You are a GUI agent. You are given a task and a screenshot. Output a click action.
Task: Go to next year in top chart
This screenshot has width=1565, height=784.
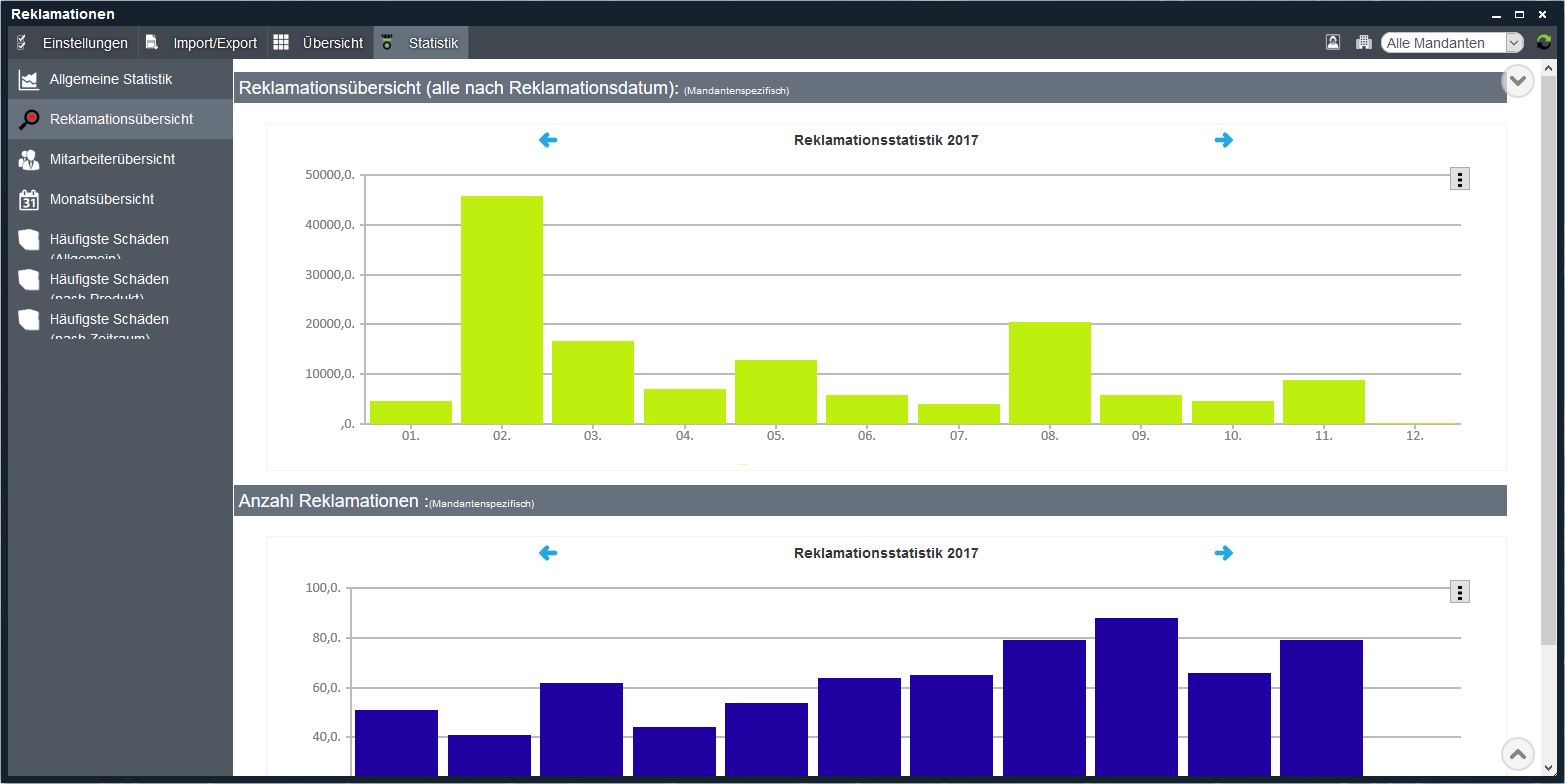(1224, 140)
